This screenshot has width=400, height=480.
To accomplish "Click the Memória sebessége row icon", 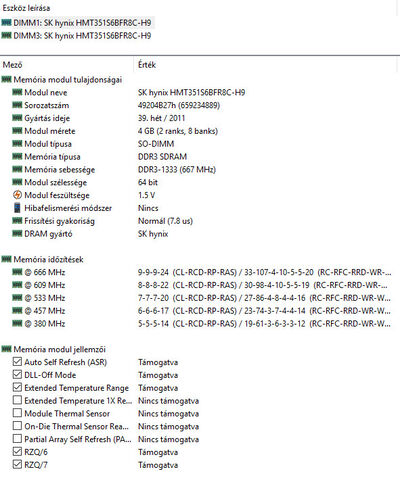I will [x=17, y=169].
